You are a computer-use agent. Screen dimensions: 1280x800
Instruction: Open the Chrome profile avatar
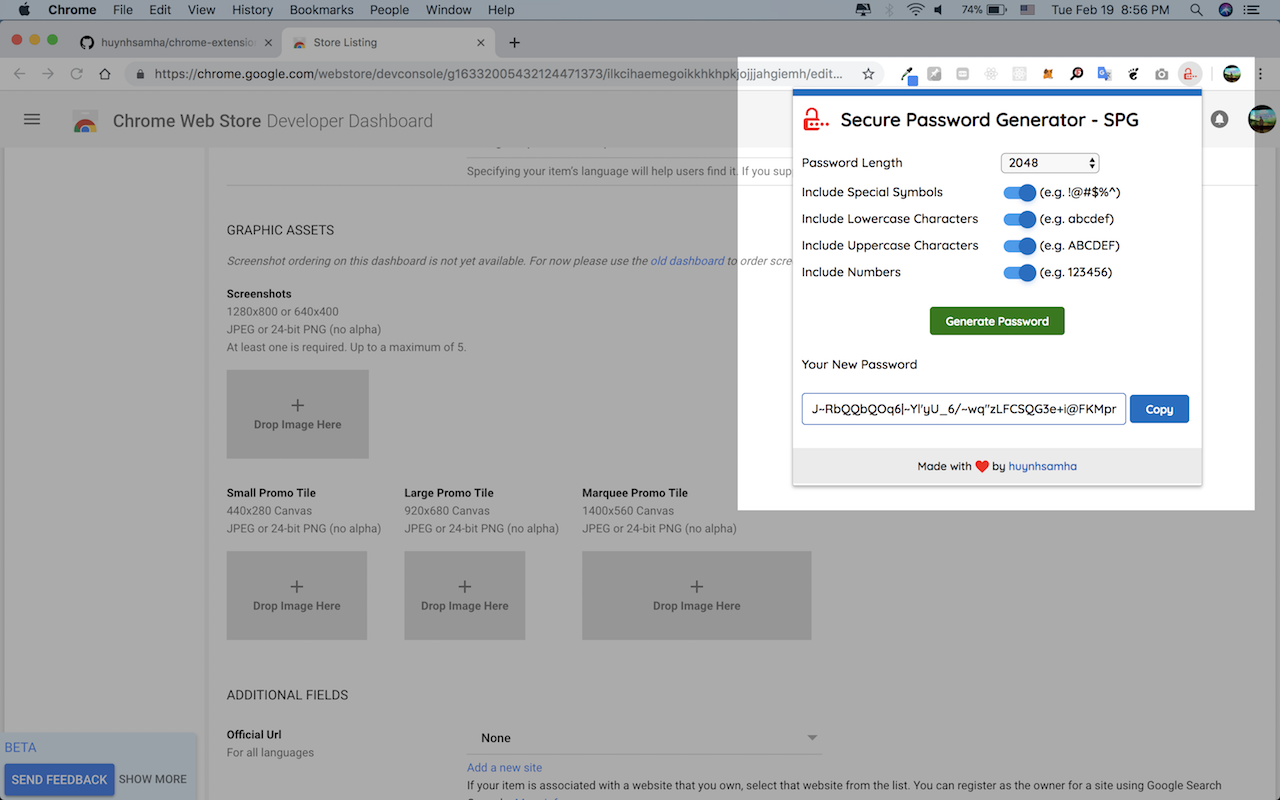[1232, 74]
